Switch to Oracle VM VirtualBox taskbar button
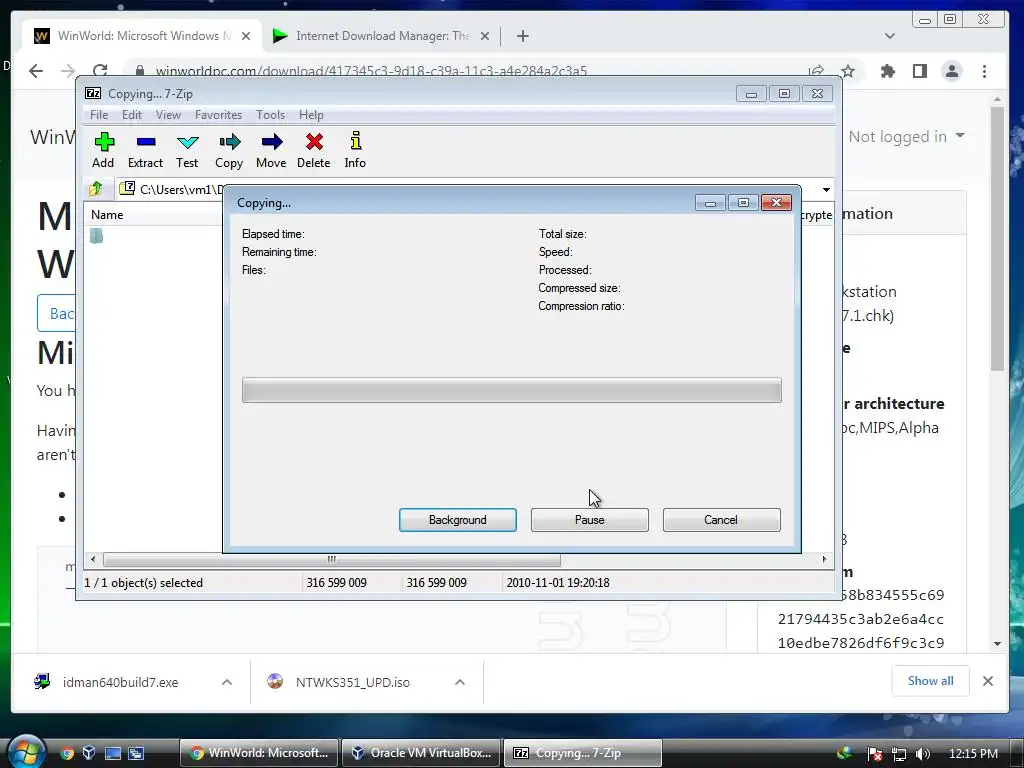Image resolution: width=1024 pixels, height=768 pixels. click(422, 753)
